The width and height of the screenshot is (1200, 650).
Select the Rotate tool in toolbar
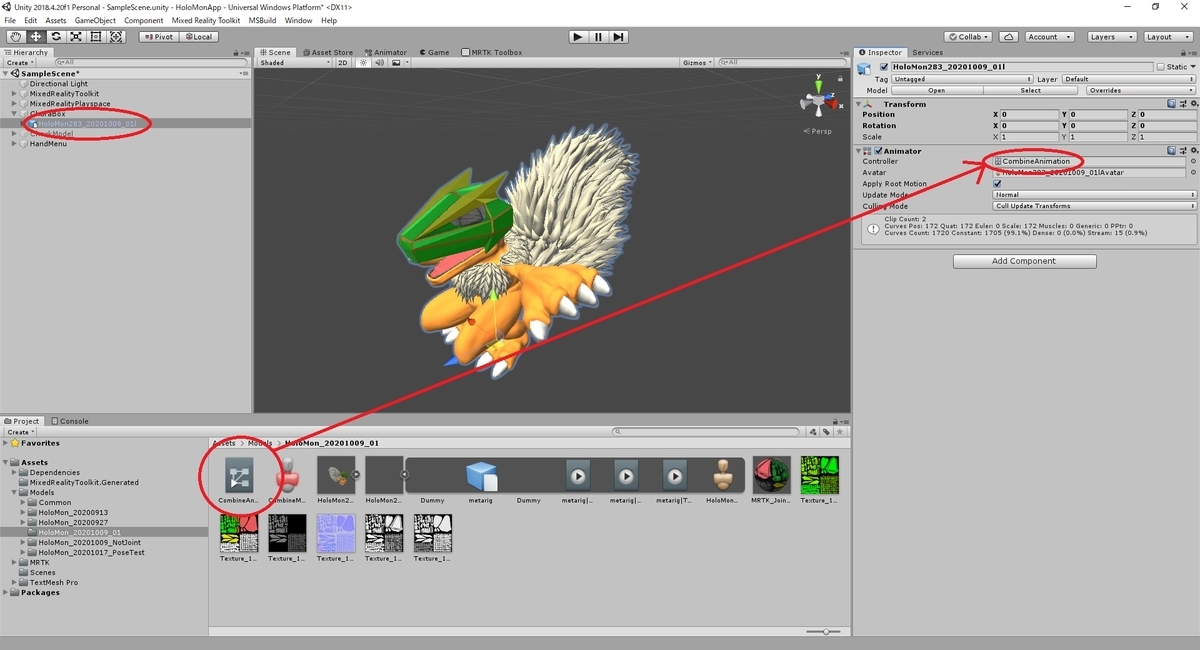(x=55, y=36)
